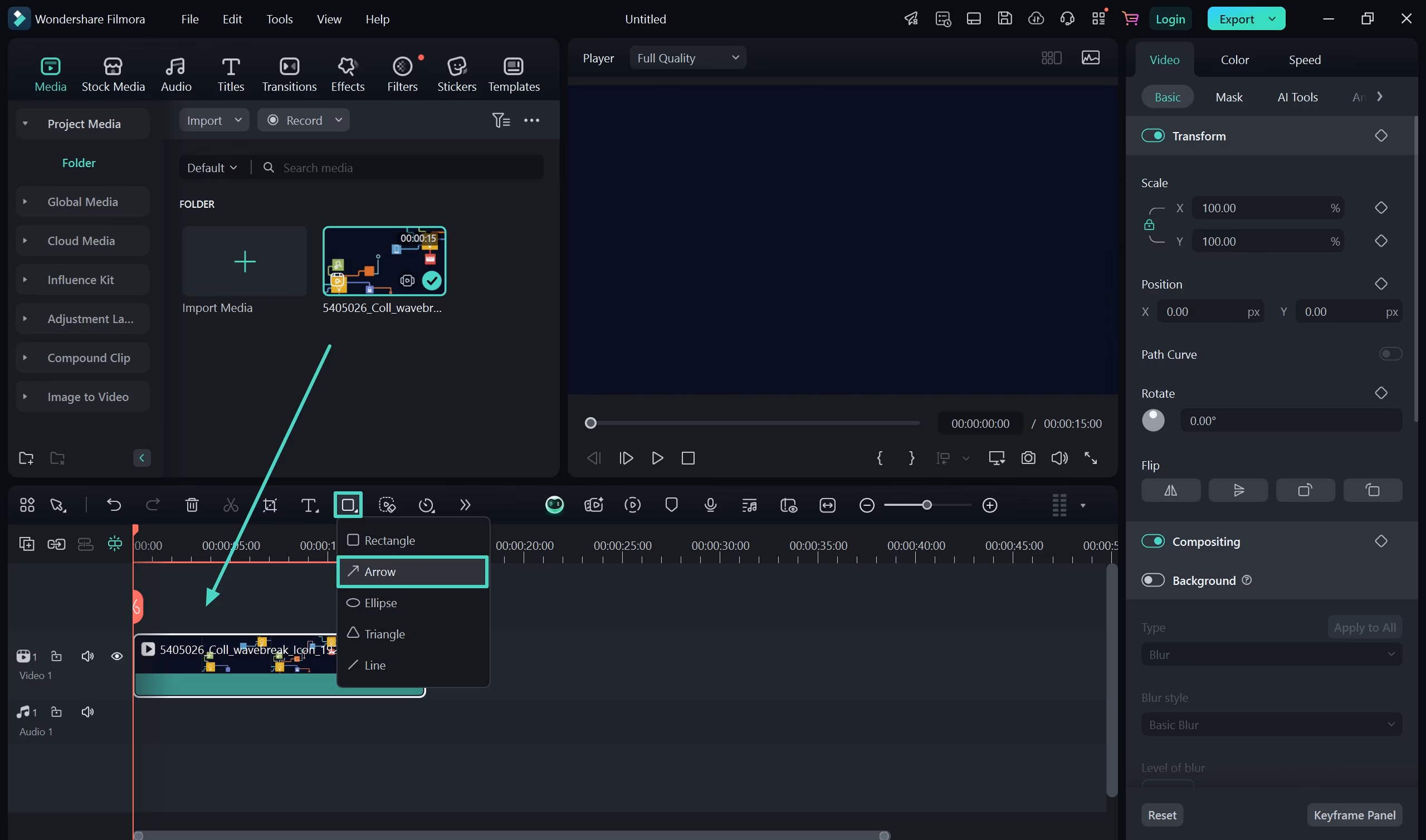Select the crop tool in timeline toolbar

tap(270, 505)
